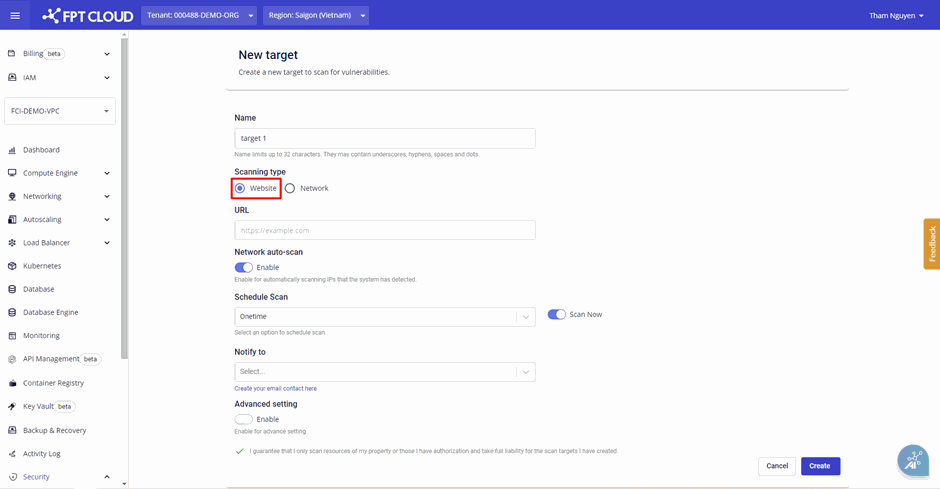Click the Database cylinder icon
This screenshot has height=489, width=940.
pyautogui.click(x=11, y=289)
